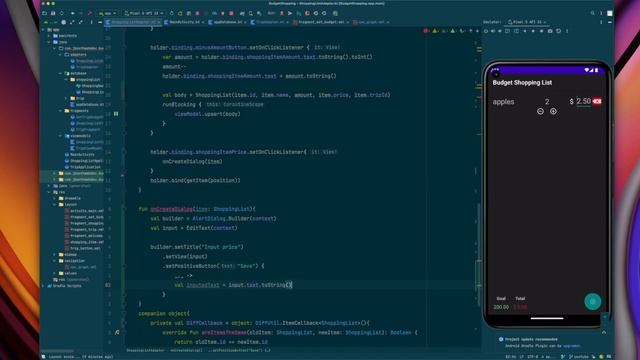Click the emulator Volume Down icon
The width and height of the screenshot is (640, 360).
tap(500, 31)
